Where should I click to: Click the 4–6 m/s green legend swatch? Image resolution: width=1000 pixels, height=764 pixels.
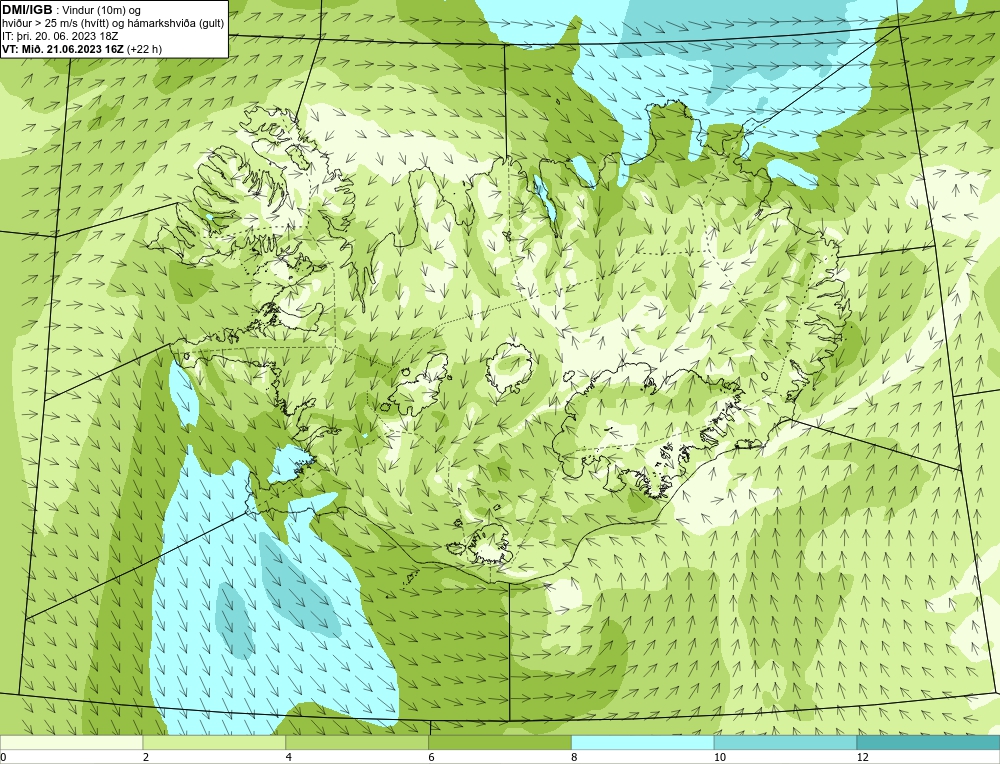(357, 743)
